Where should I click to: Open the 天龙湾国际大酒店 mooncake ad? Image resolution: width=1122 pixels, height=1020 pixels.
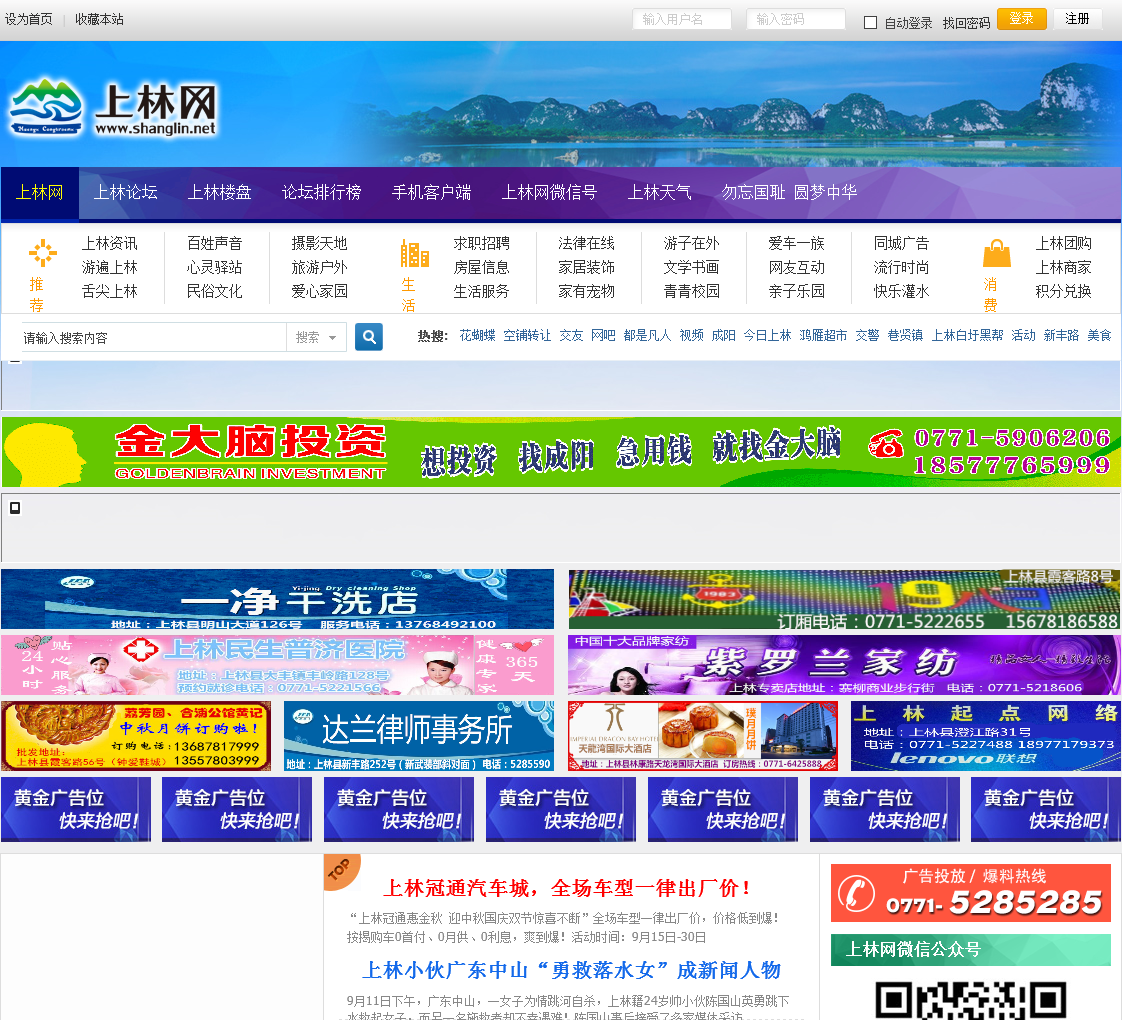click(703, 736)
